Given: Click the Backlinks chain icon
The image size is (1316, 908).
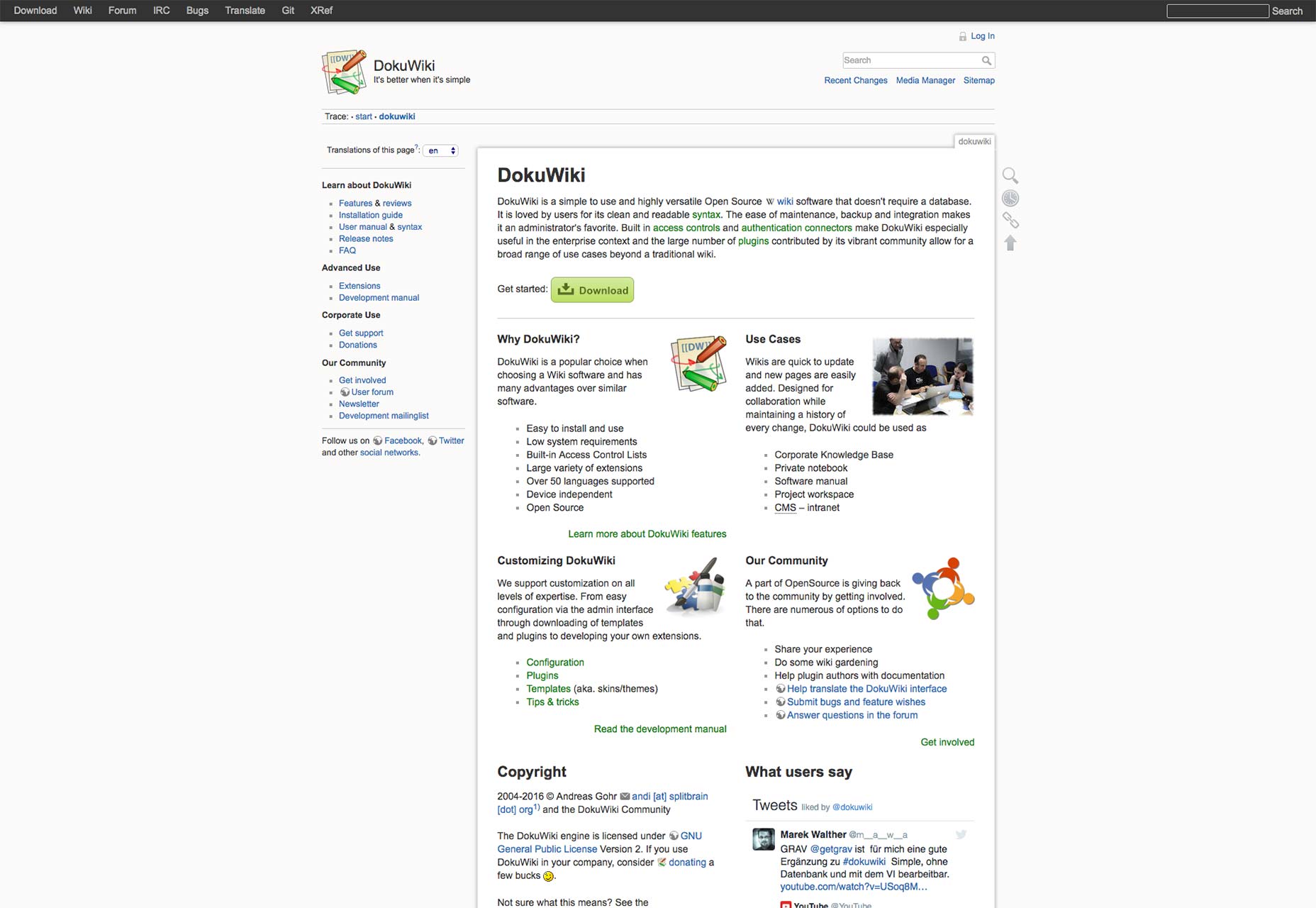Looking at the screenshot, I should tap(1010, 221).
